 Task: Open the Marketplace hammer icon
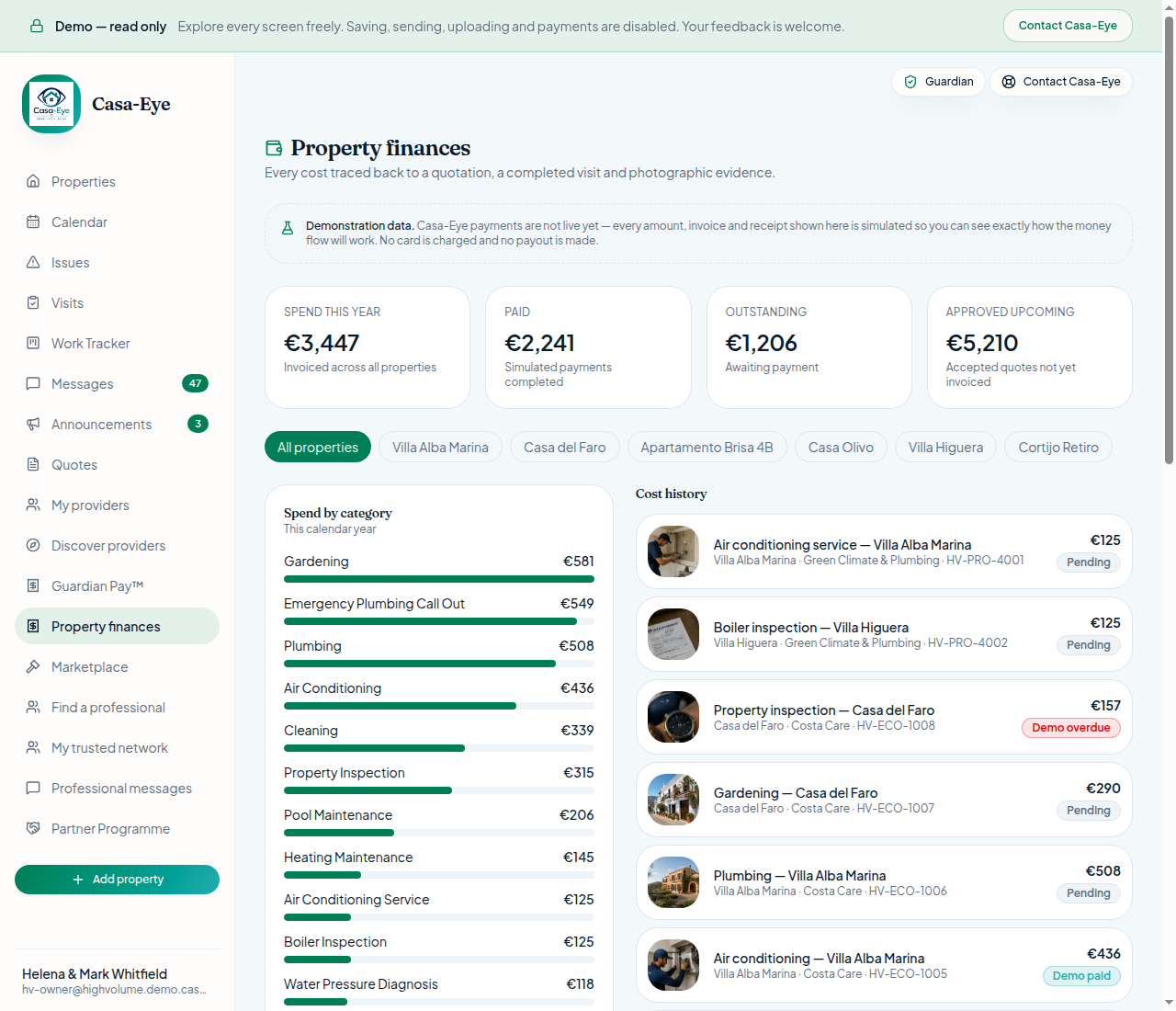tap(33, 666)
